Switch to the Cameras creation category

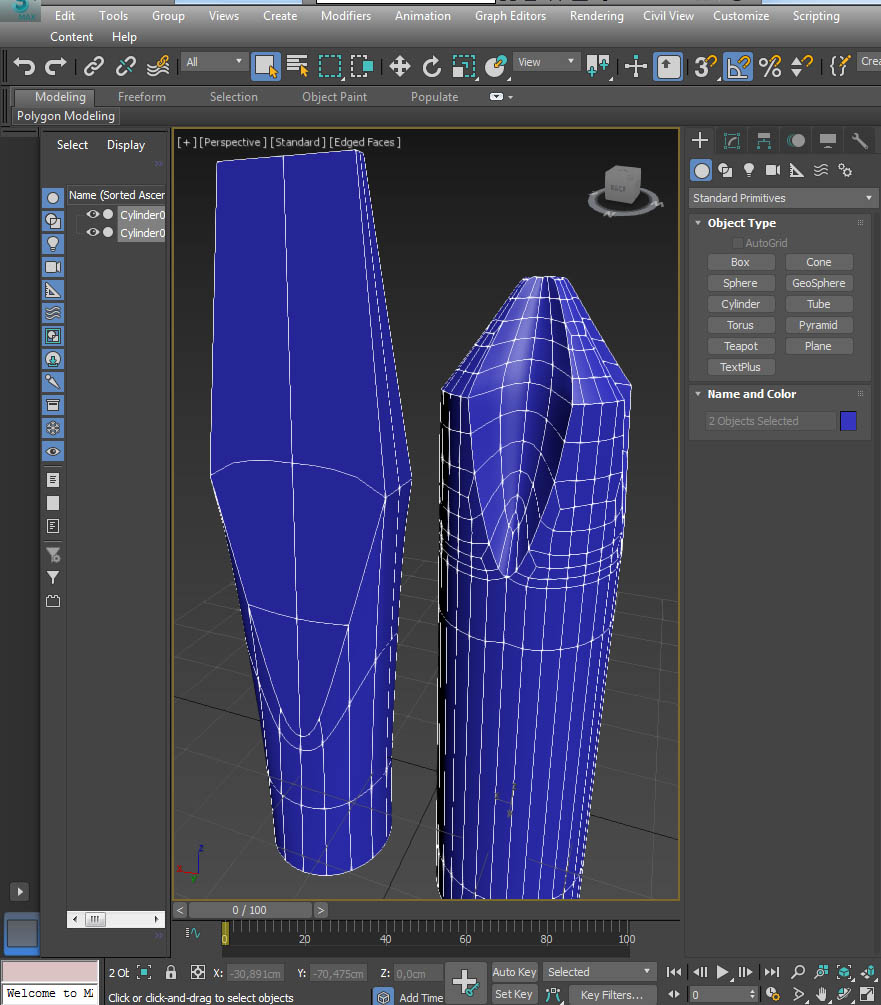[772, 170]
